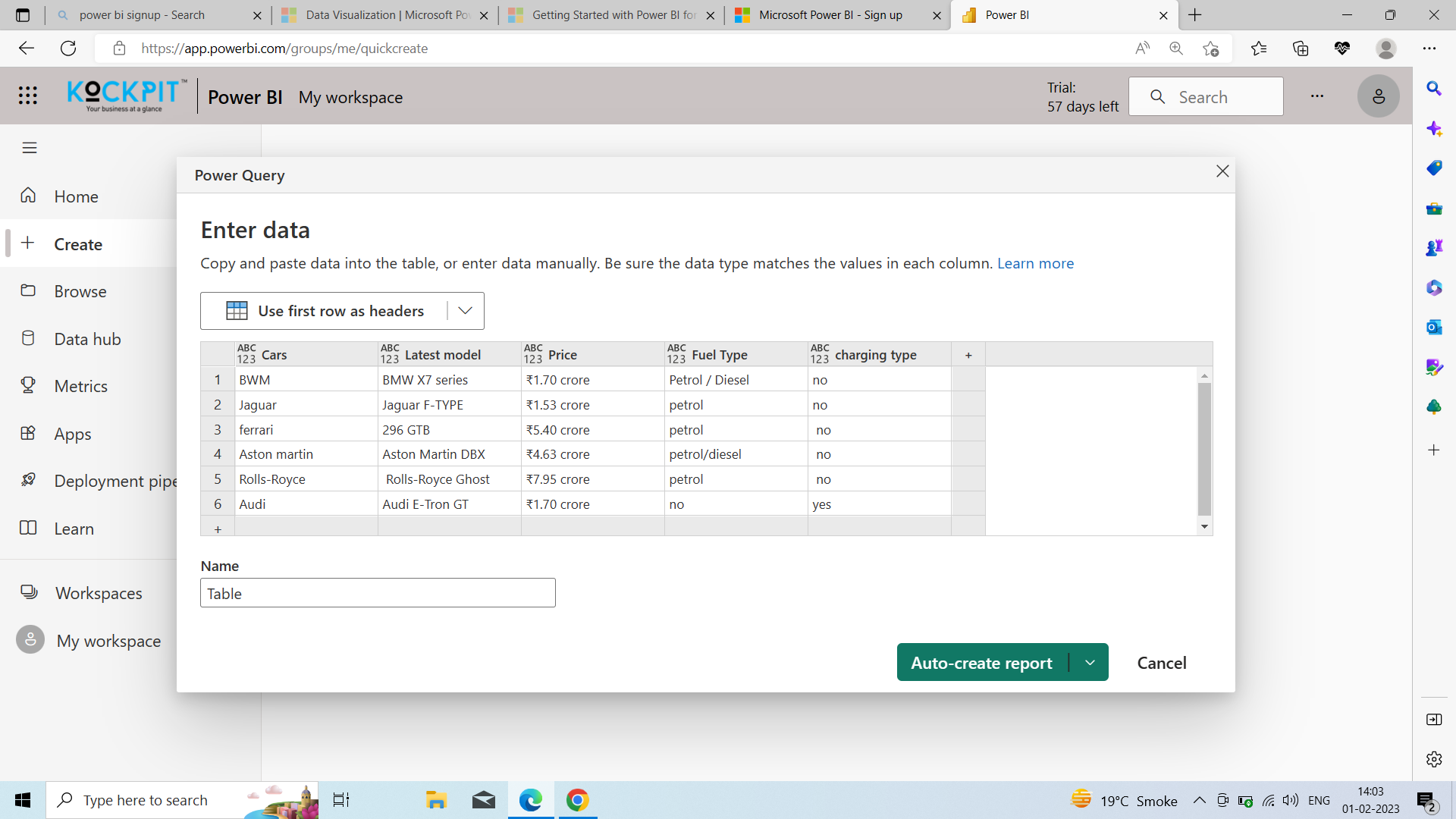Select the cell Jaguar F-TYPE
The width and height of the screenshot is (1456, 819).
coord(450,405)
